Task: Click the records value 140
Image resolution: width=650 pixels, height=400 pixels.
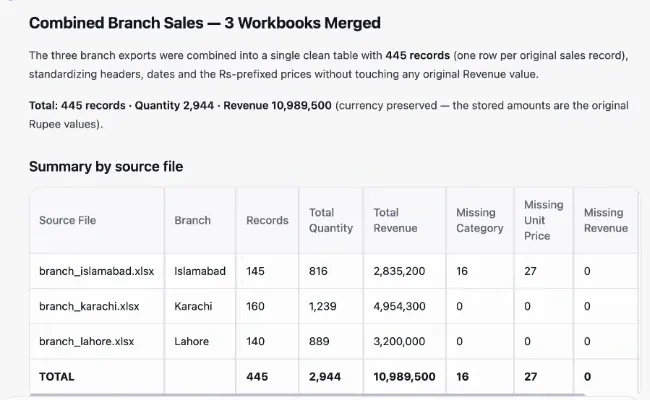Action: (x=255, y=342)
